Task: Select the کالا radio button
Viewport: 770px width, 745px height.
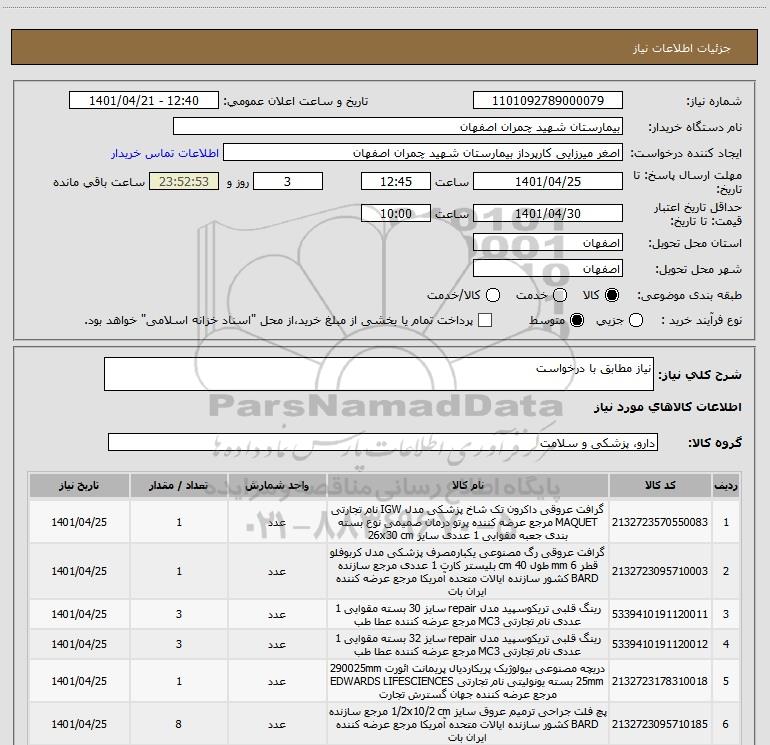Action: 612,295
